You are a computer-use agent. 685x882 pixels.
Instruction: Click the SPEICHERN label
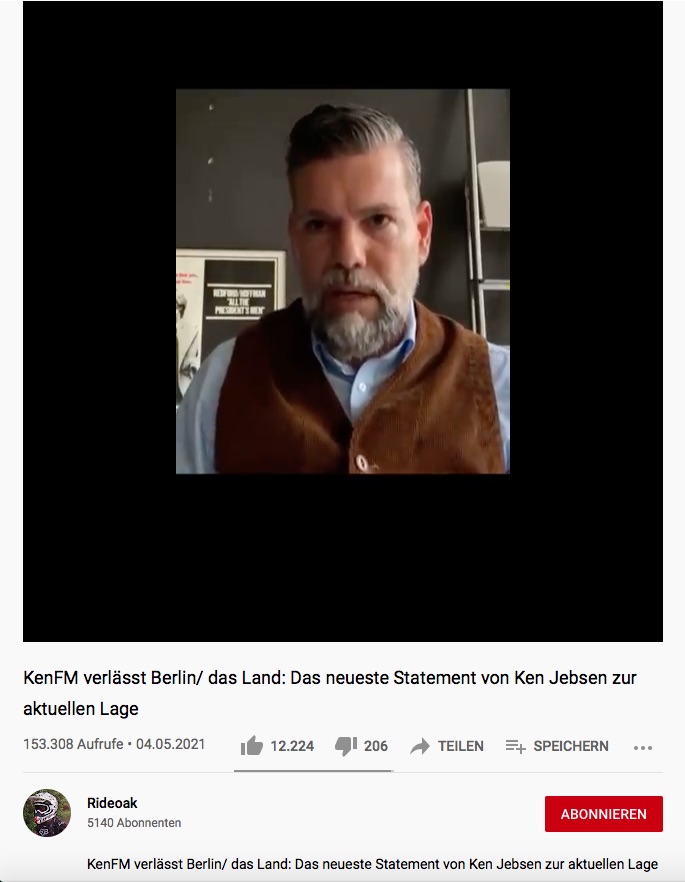[x=571, y=746]
